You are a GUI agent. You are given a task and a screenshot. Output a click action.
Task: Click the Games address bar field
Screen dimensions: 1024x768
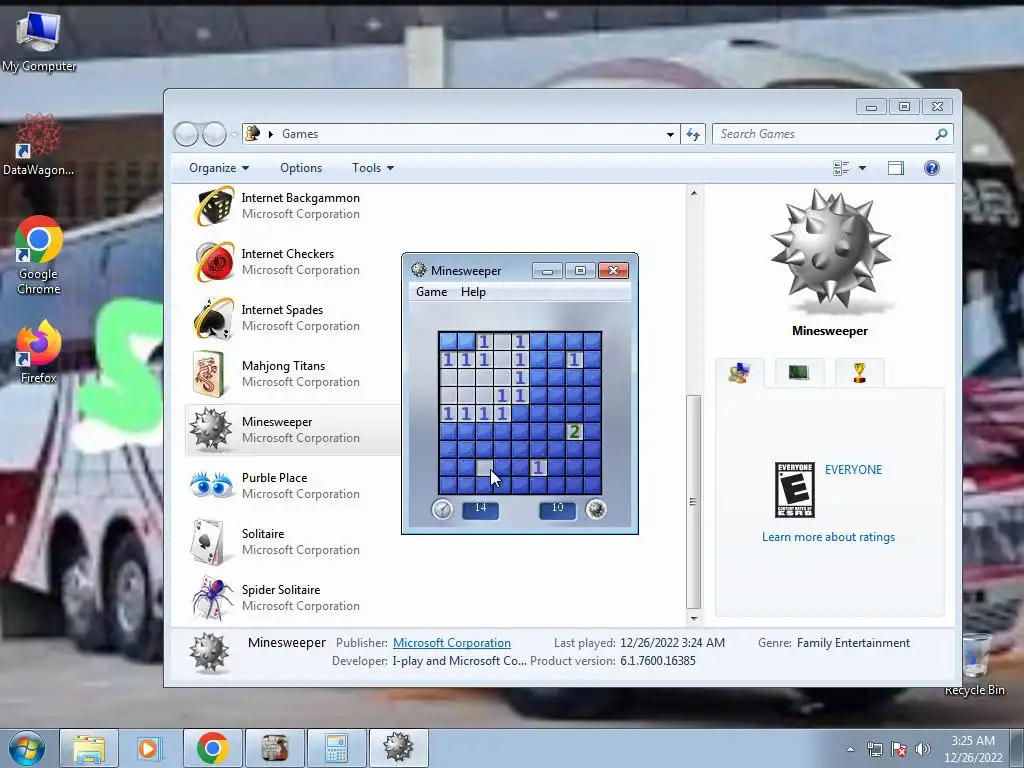pos(461,134)
